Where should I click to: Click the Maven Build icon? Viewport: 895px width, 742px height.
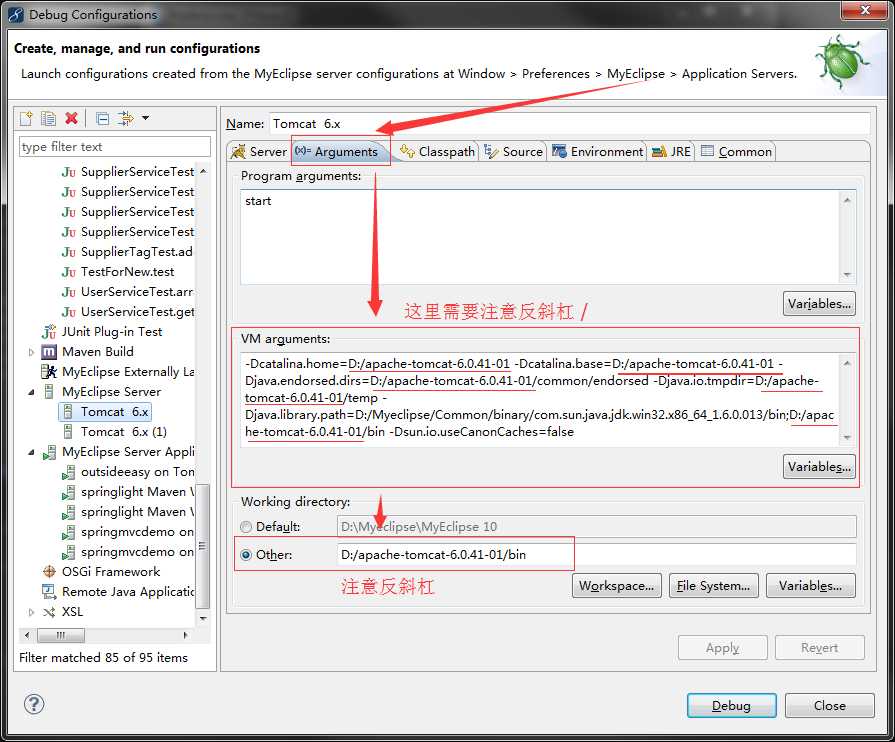49,352
